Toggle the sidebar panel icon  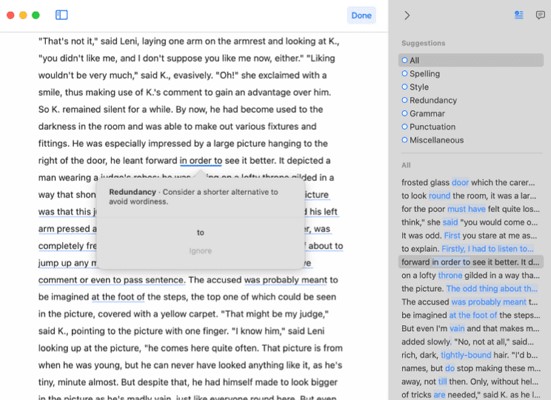coord(61,15)
